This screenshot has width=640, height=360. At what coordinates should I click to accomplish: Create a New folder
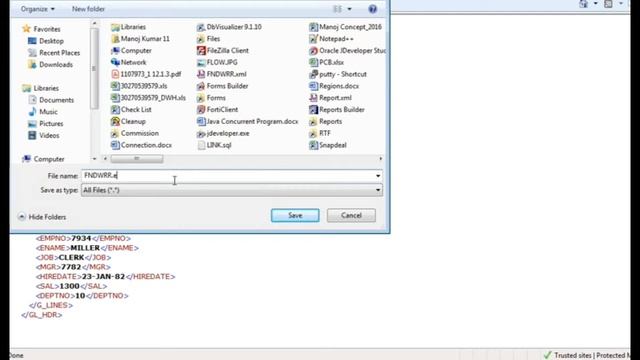[88, 9]
